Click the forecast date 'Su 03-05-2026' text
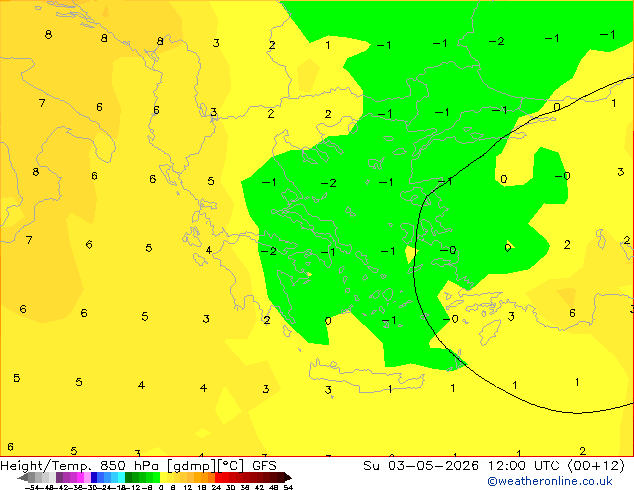 point(421,466)
